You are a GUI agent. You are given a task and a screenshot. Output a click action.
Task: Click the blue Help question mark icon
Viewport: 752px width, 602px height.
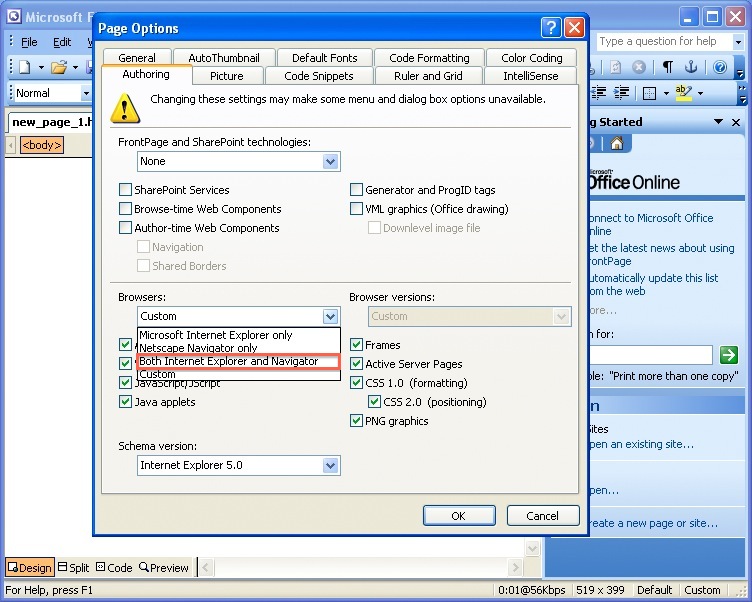(x=719, y=67)
